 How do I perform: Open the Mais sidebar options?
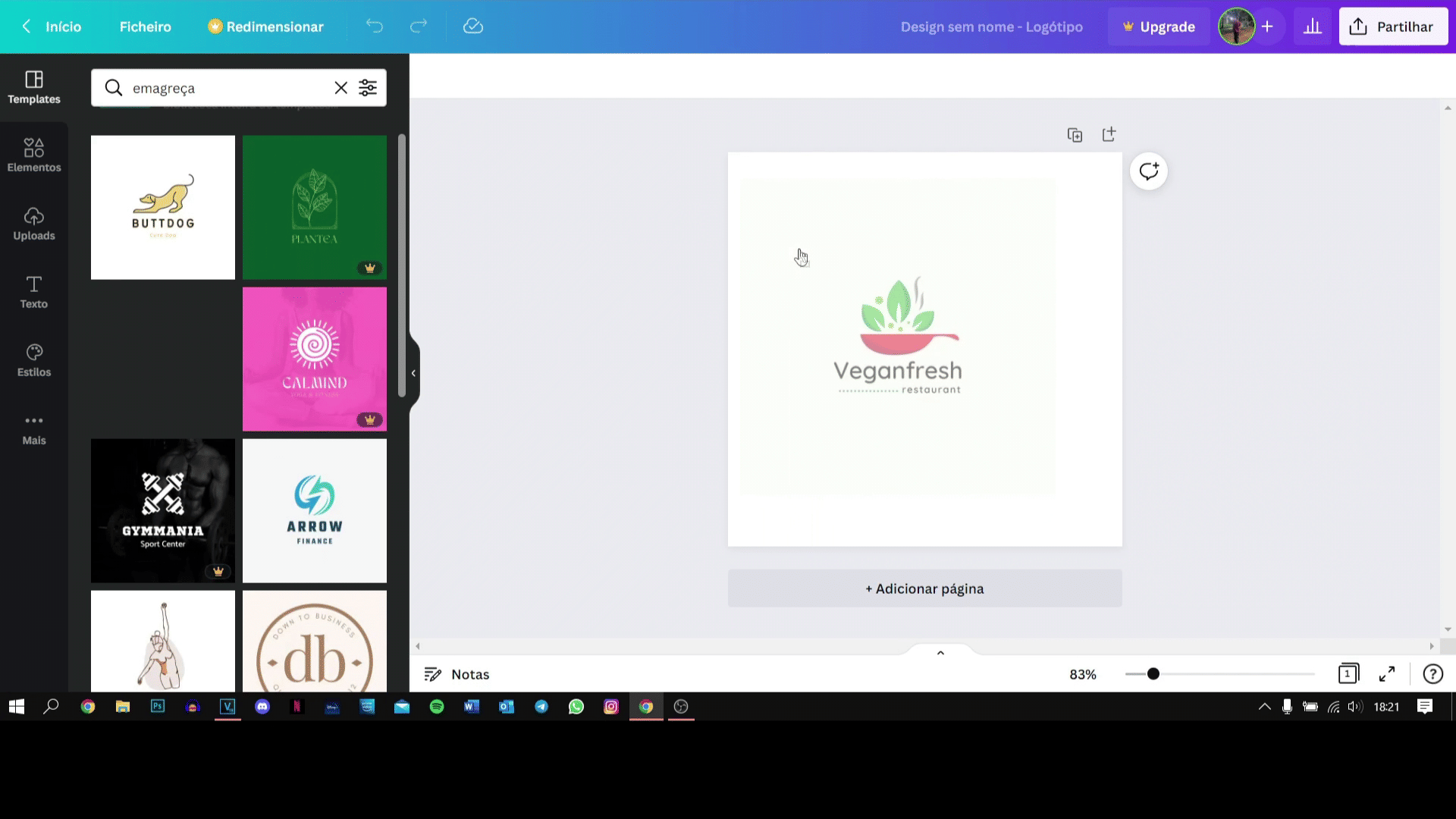tap(34, 428)
